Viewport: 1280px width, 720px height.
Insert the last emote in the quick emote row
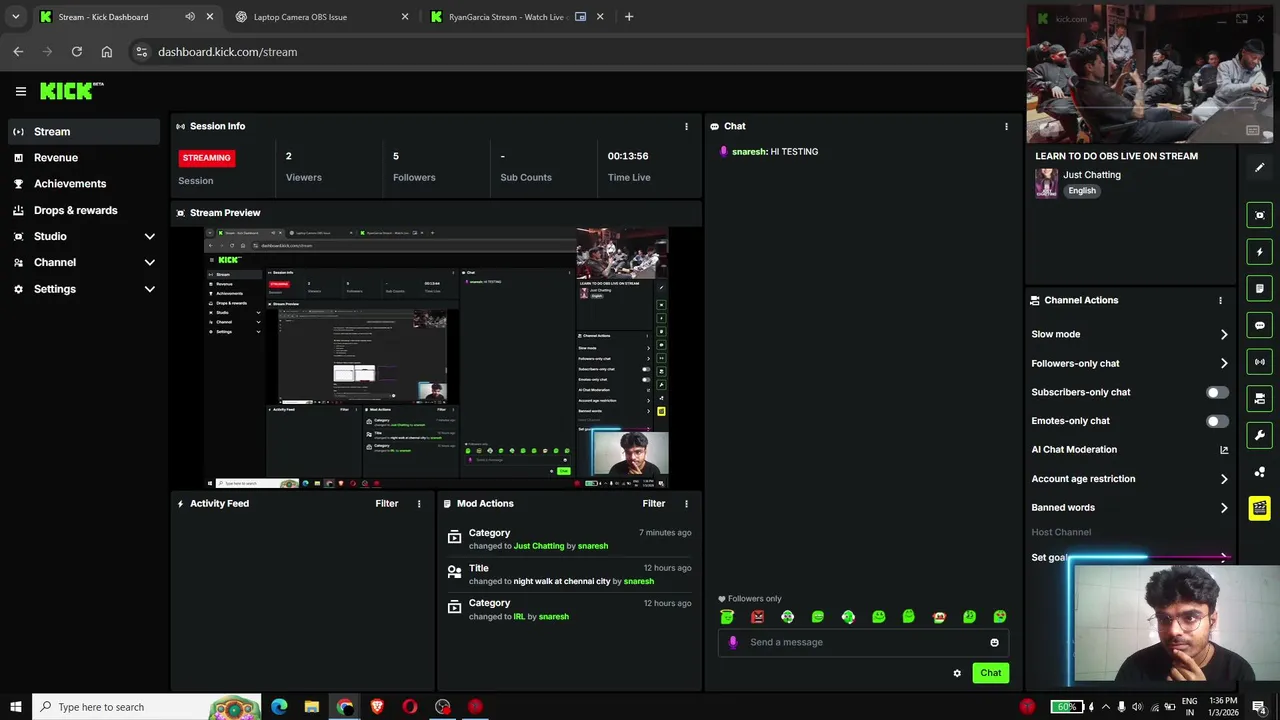(x=999, y=617)
